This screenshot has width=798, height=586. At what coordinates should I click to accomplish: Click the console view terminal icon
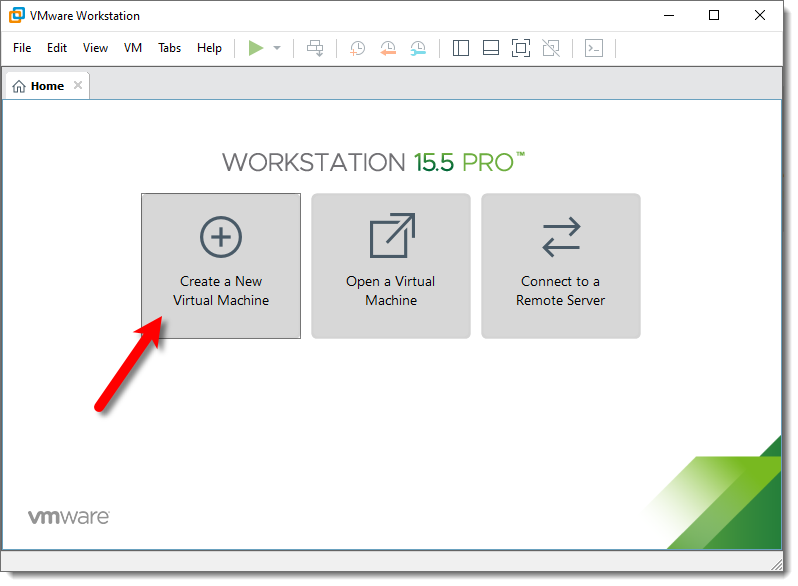pos(594,48)
